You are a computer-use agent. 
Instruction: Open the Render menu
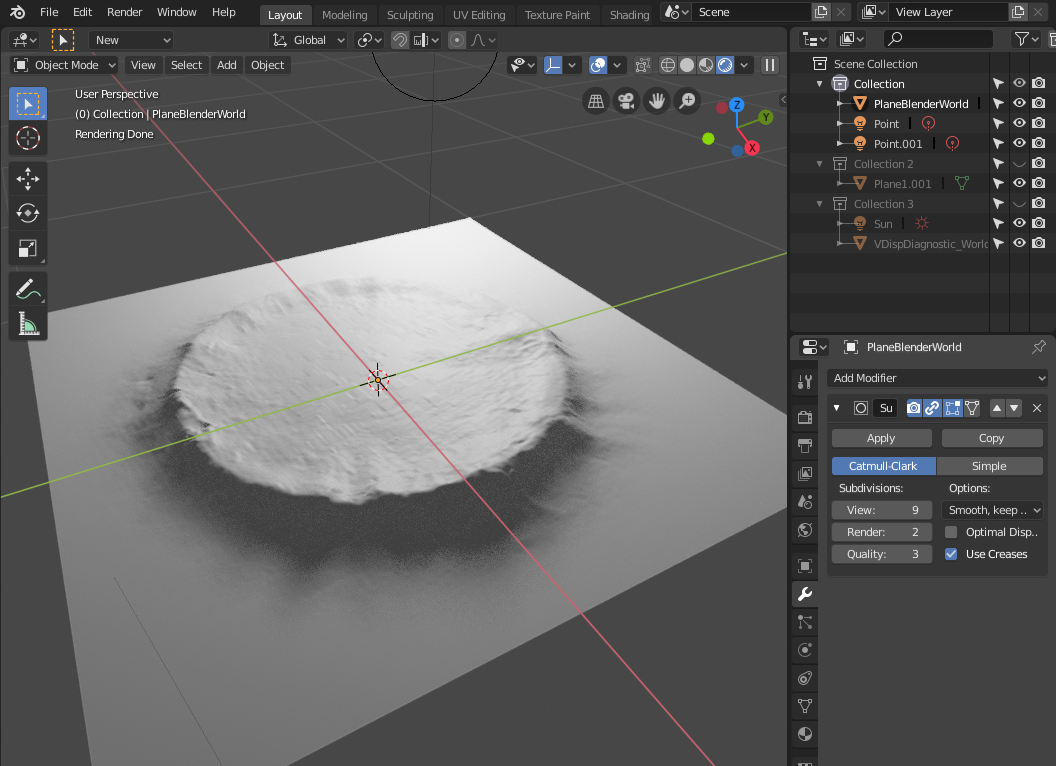click(x=124, y=12)
